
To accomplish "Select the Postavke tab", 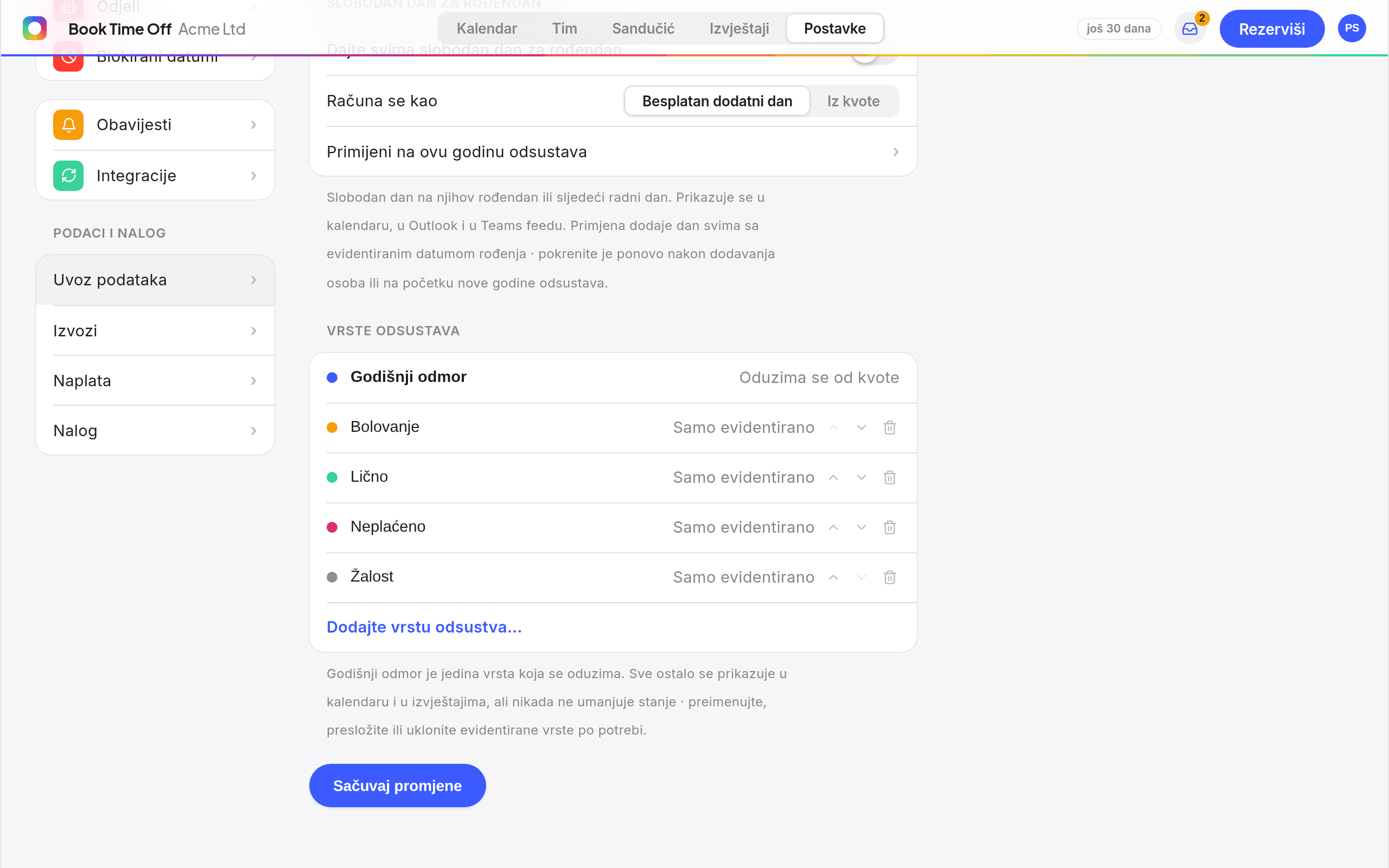I will click(834, 28).
